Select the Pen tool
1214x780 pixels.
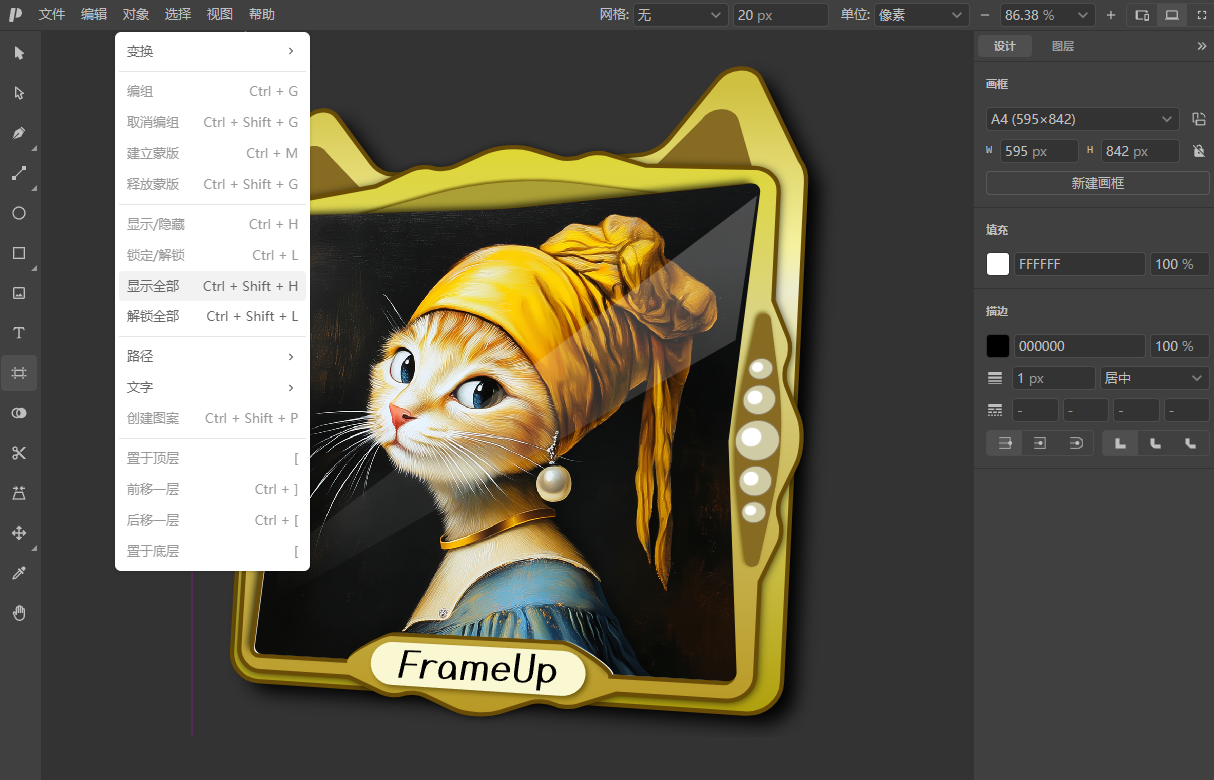click(19, 133)
